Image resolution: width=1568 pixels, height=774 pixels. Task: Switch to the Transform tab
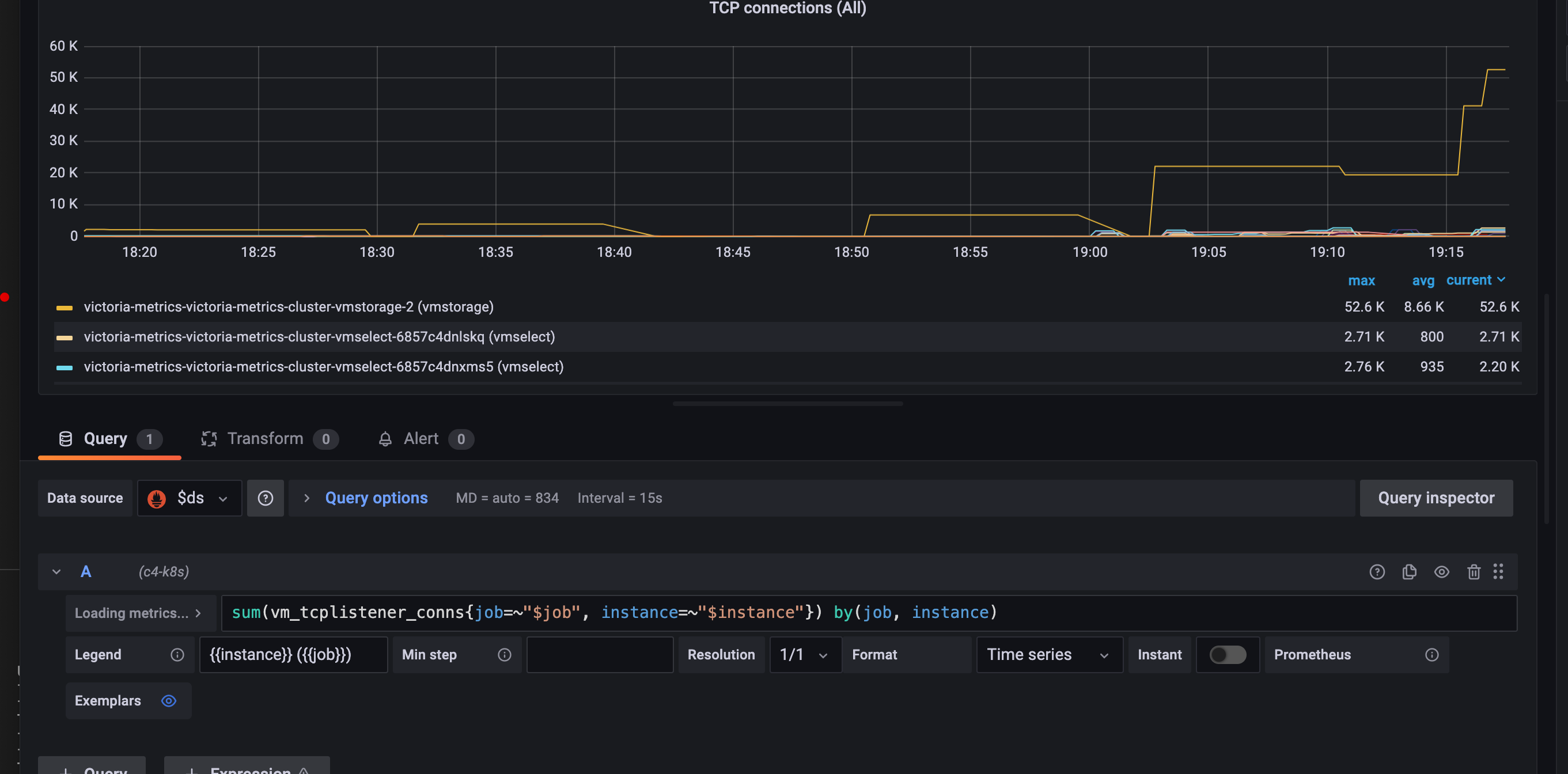point(265,438)
